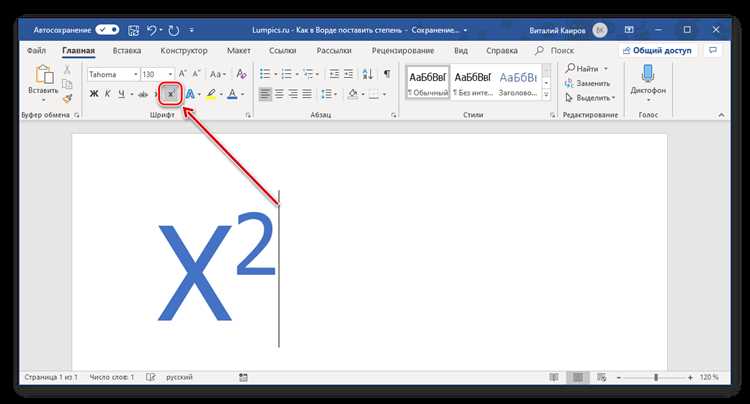The width and height of the screenshot is (750, 404).
Task: Expand the Вставить paste options arrow
Action: click(x=43, y=100)
